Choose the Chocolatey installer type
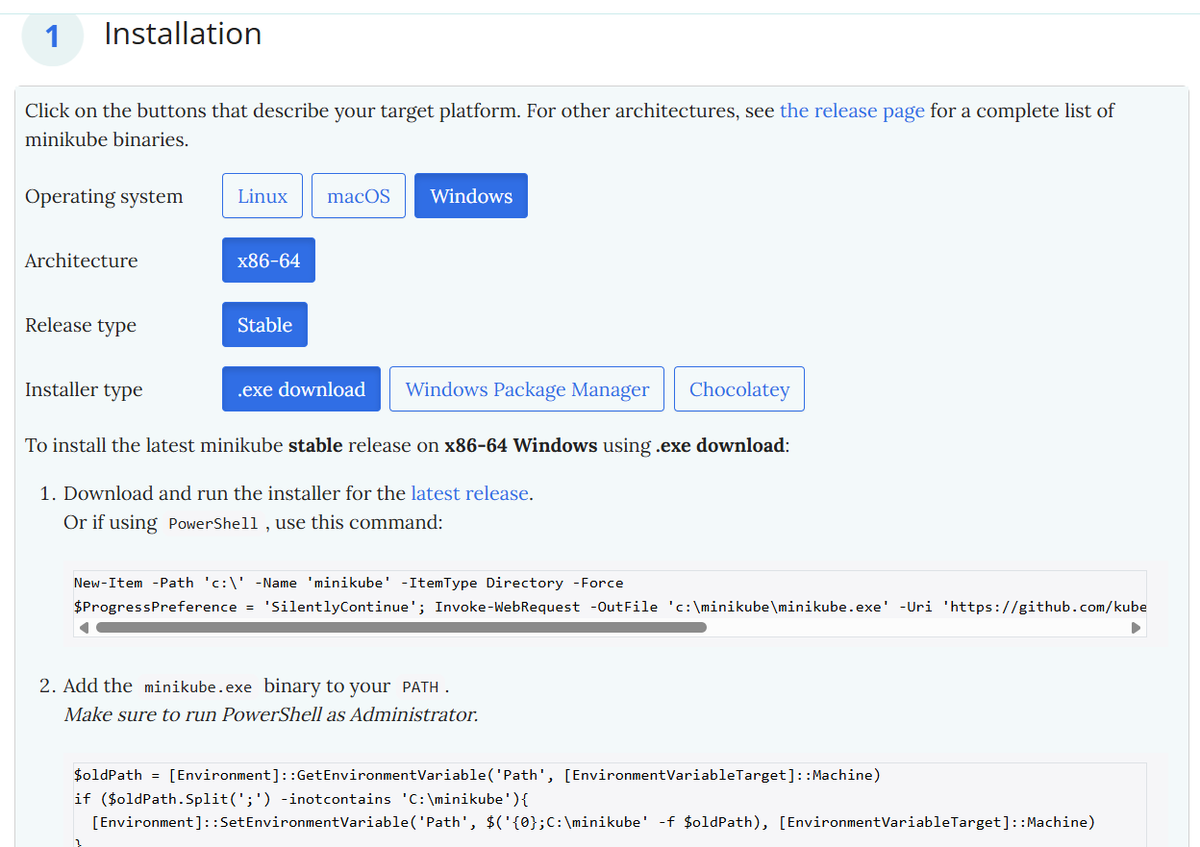Image resolution: width=1200 pixels, height=847 pixels. click(739, 389)
